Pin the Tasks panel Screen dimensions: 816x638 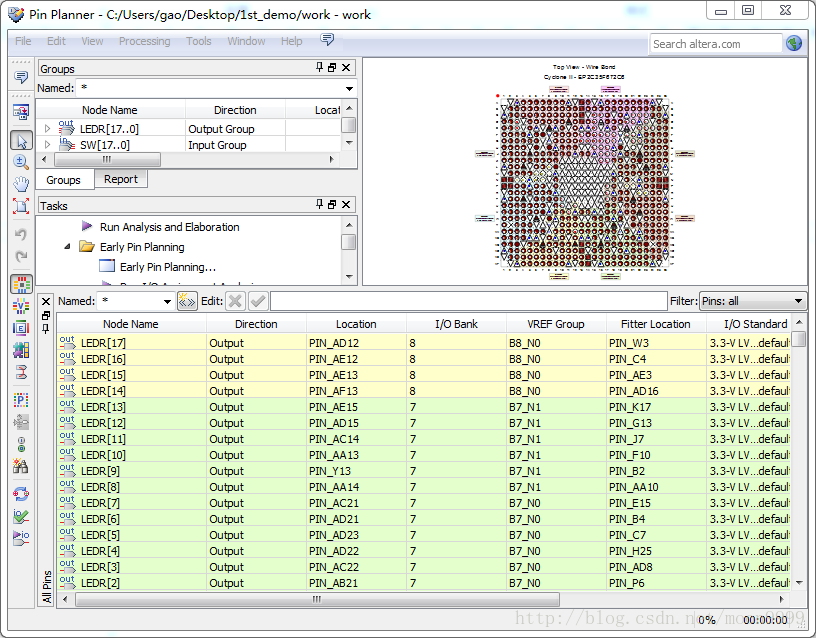click(320, 204)
